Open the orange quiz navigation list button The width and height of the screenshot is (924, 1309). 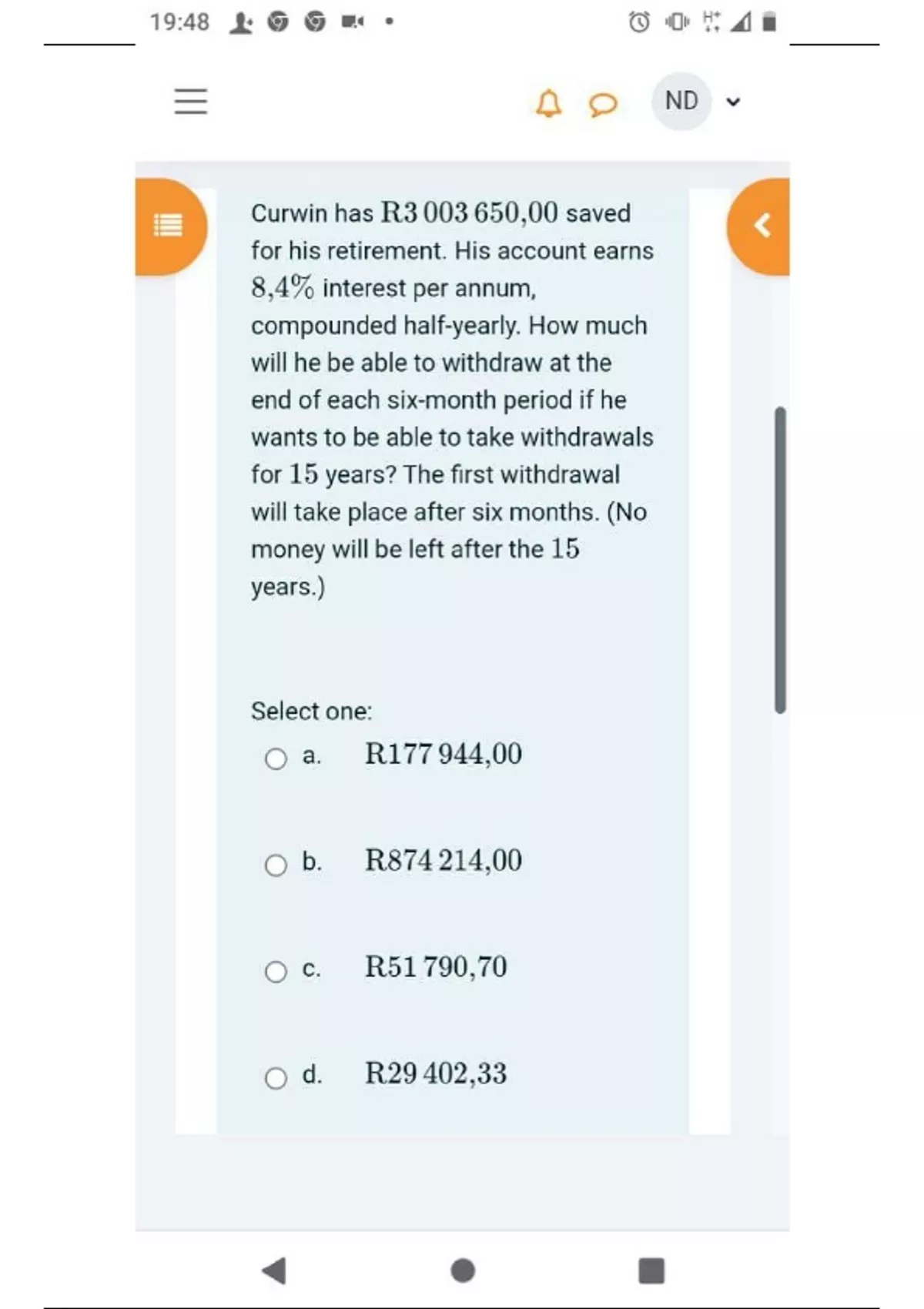click(169, 226)
